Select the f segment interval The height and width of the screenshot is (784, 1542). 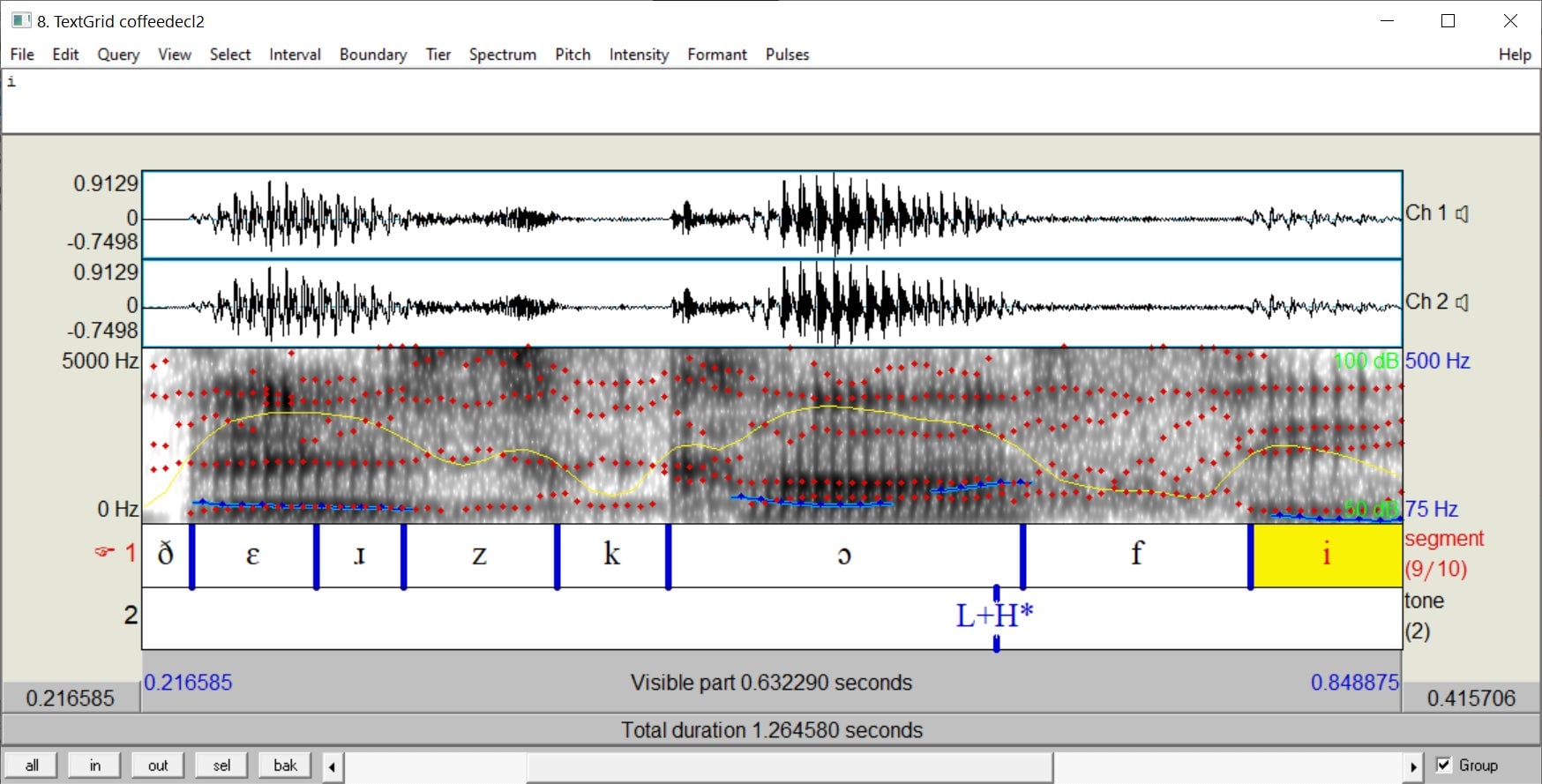[x=1136, y=556]
